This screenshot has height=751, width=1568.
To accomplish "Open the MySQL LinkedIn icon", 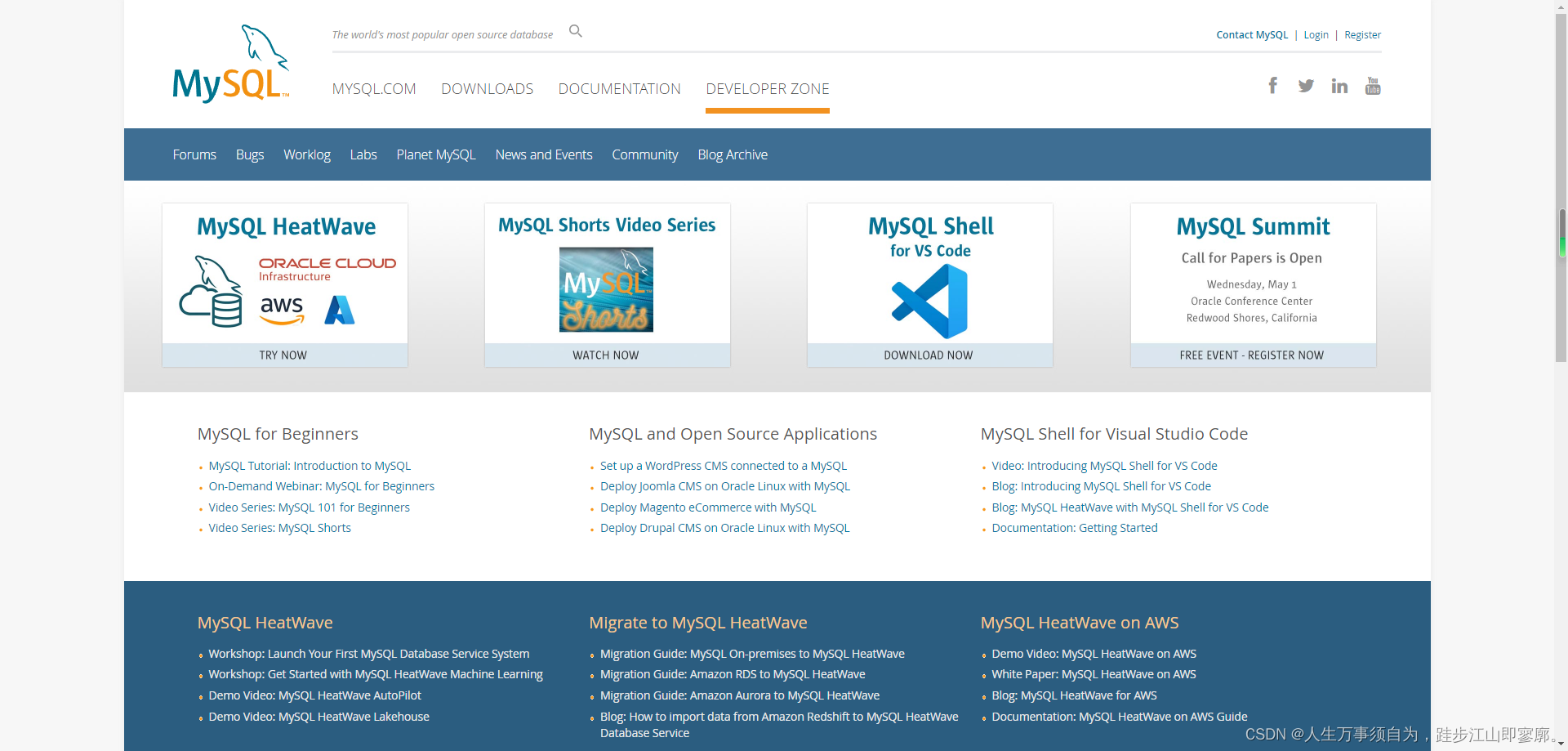I will 1339,86.
